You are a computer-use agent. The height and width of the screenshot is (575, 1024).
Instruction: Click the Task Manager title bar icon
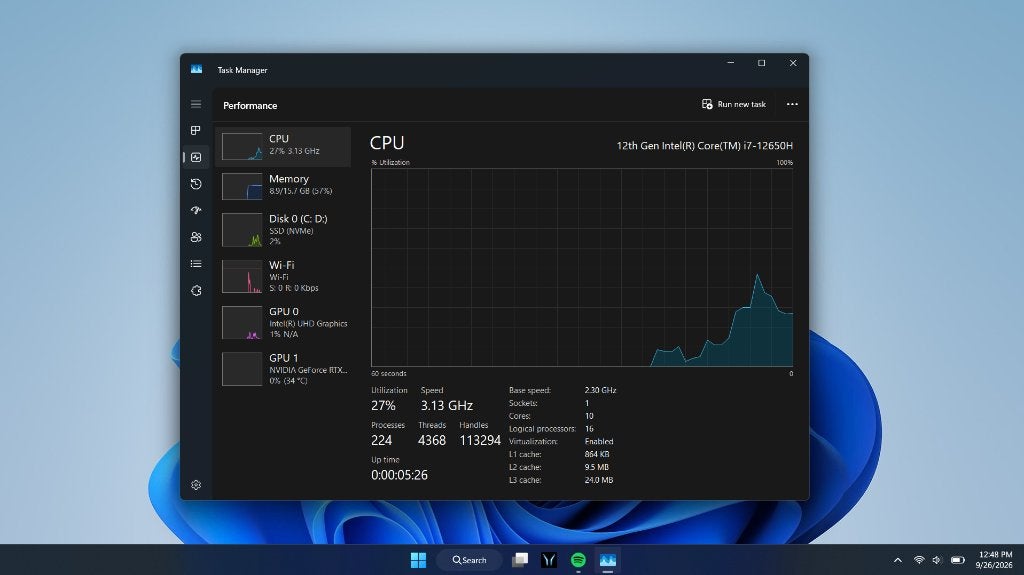click(197, 69)
